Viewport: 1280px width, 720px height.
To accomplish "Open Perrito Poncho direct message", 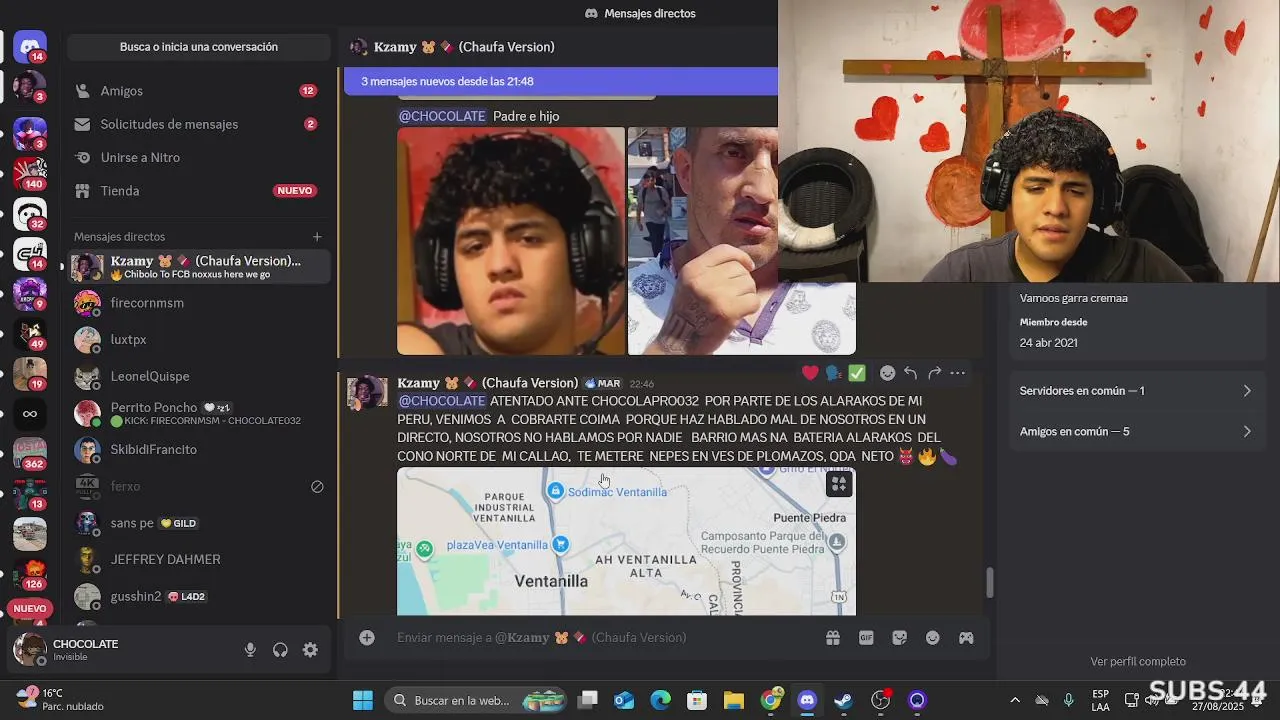I will click(x=198, y=413).
